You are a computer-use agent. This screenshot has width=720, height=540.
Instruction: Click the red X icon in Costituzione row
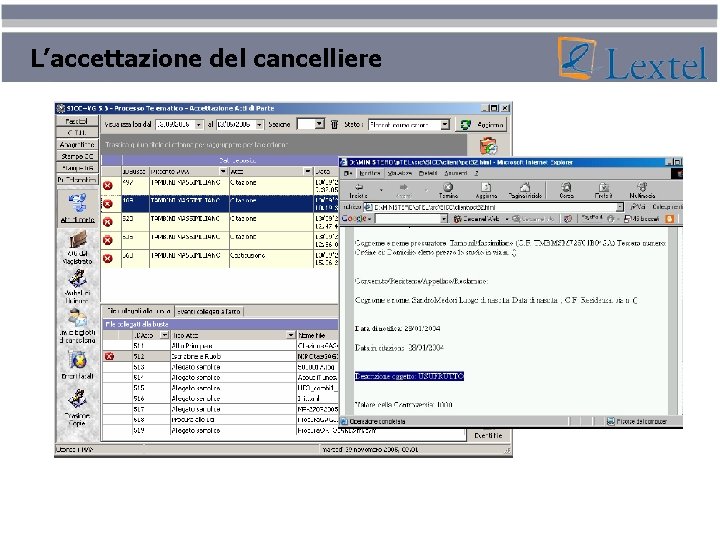pos(108,259)
